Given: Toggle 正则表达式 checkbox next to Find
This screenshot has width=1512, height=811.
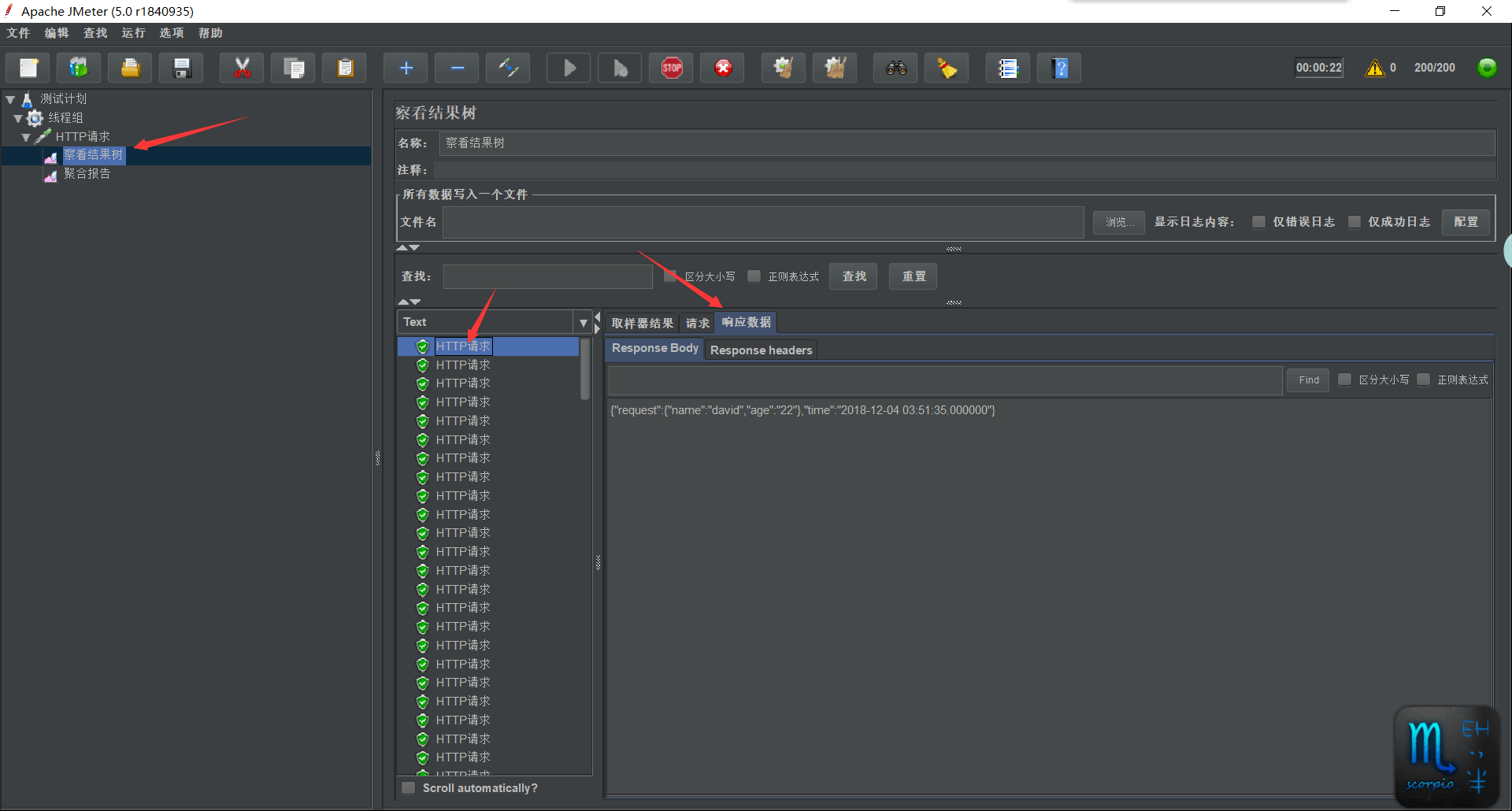Looking at the screenshot, I should click(1423, 380).
